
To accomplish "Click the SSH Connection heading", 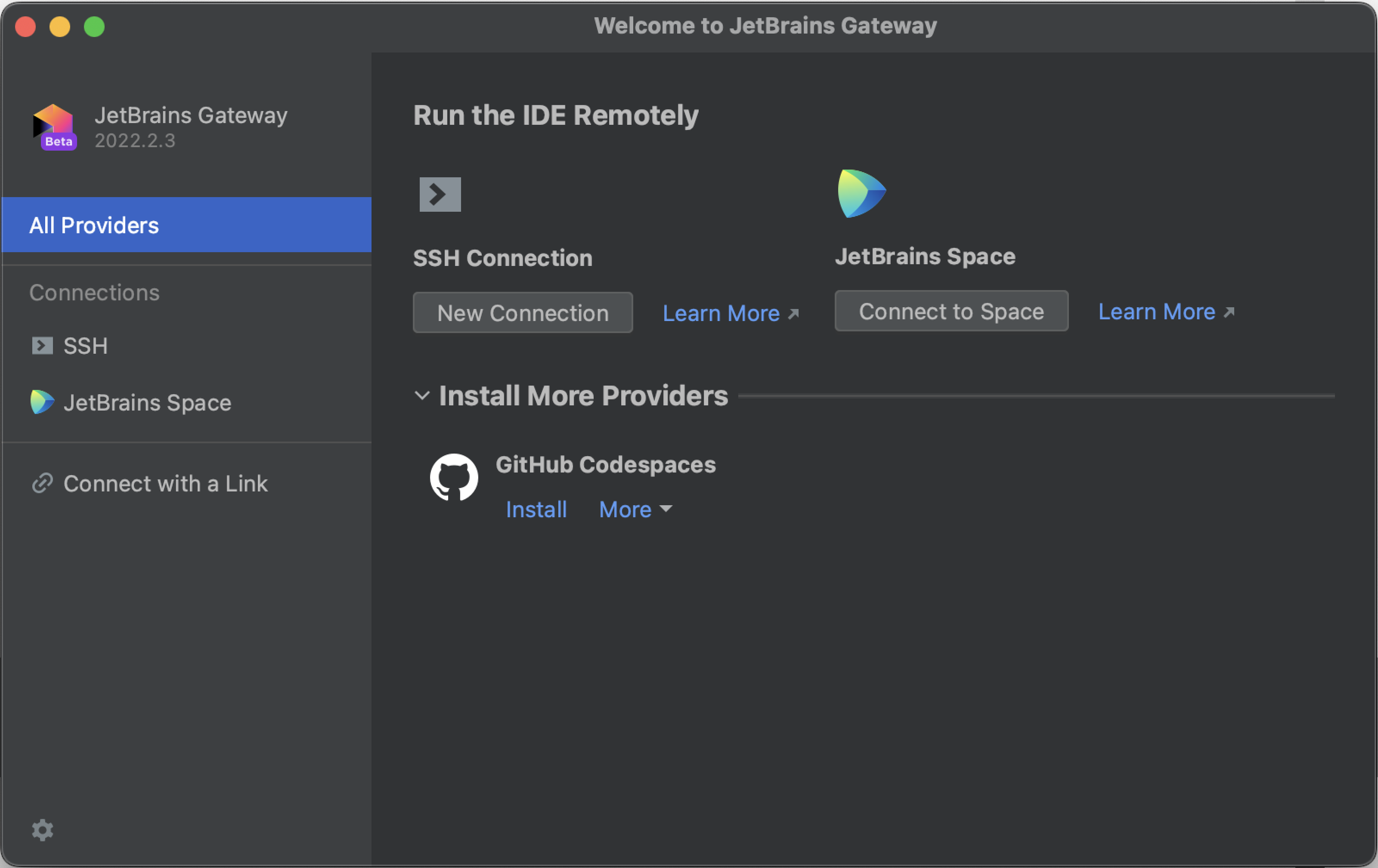I will [x=502, y=258].
